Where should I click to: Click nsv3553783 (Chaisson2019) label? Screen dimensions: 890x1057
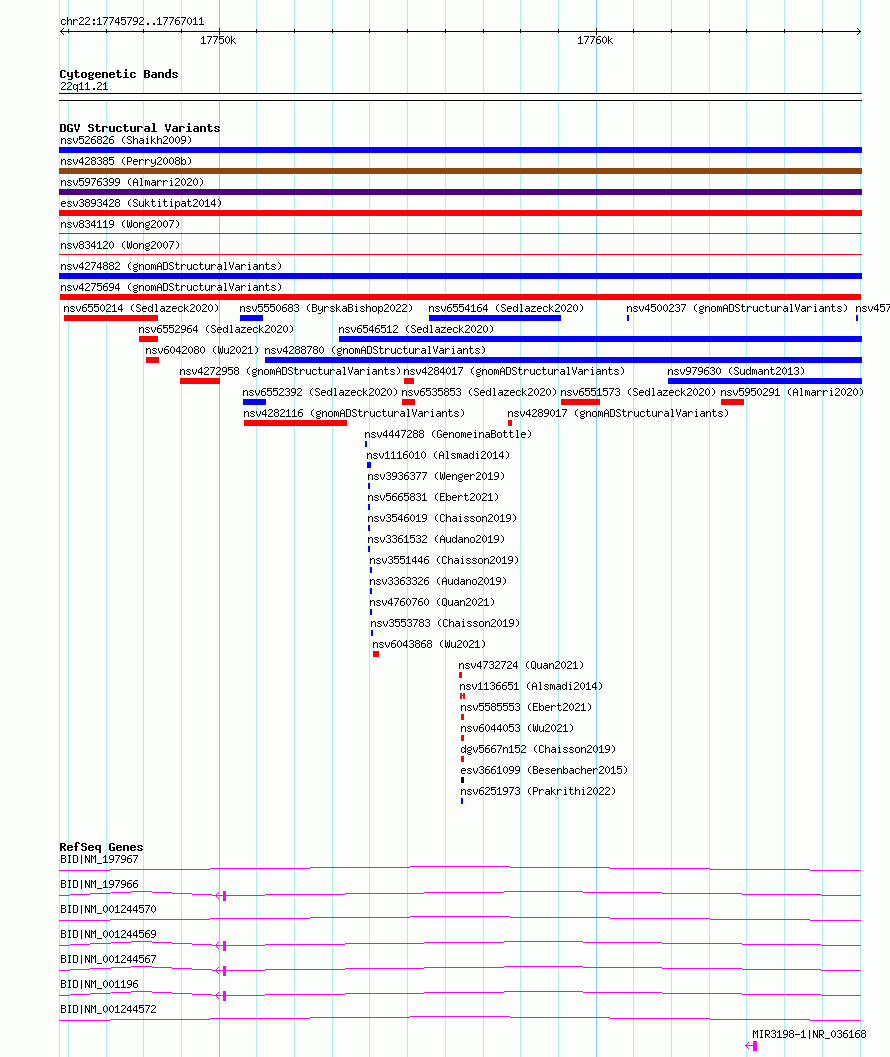click(x=446, y=623)
